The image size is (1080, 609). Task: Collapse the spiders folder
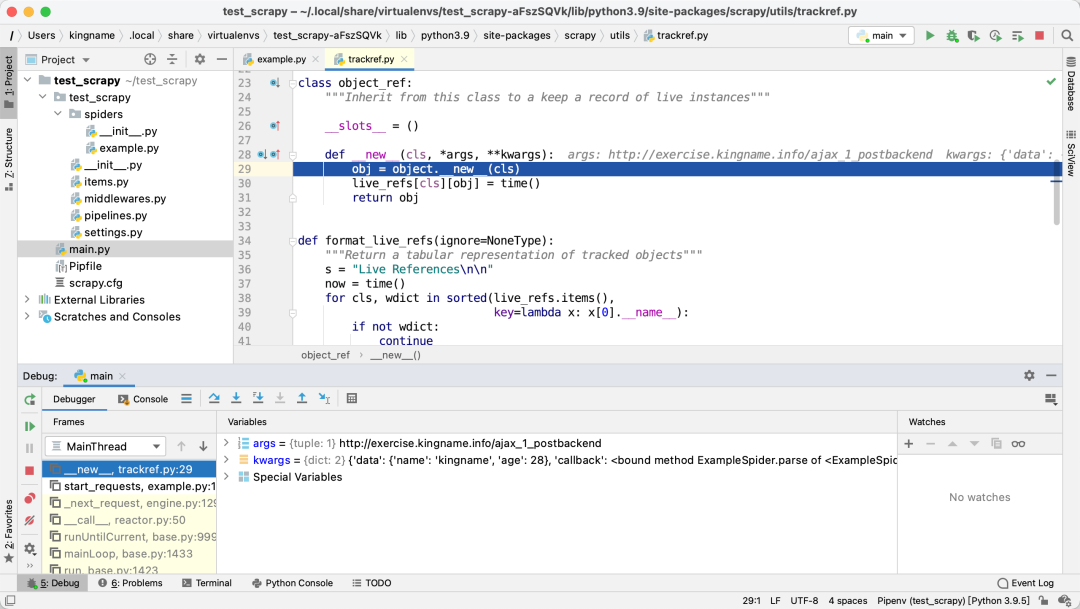click(x=58, y=114)
